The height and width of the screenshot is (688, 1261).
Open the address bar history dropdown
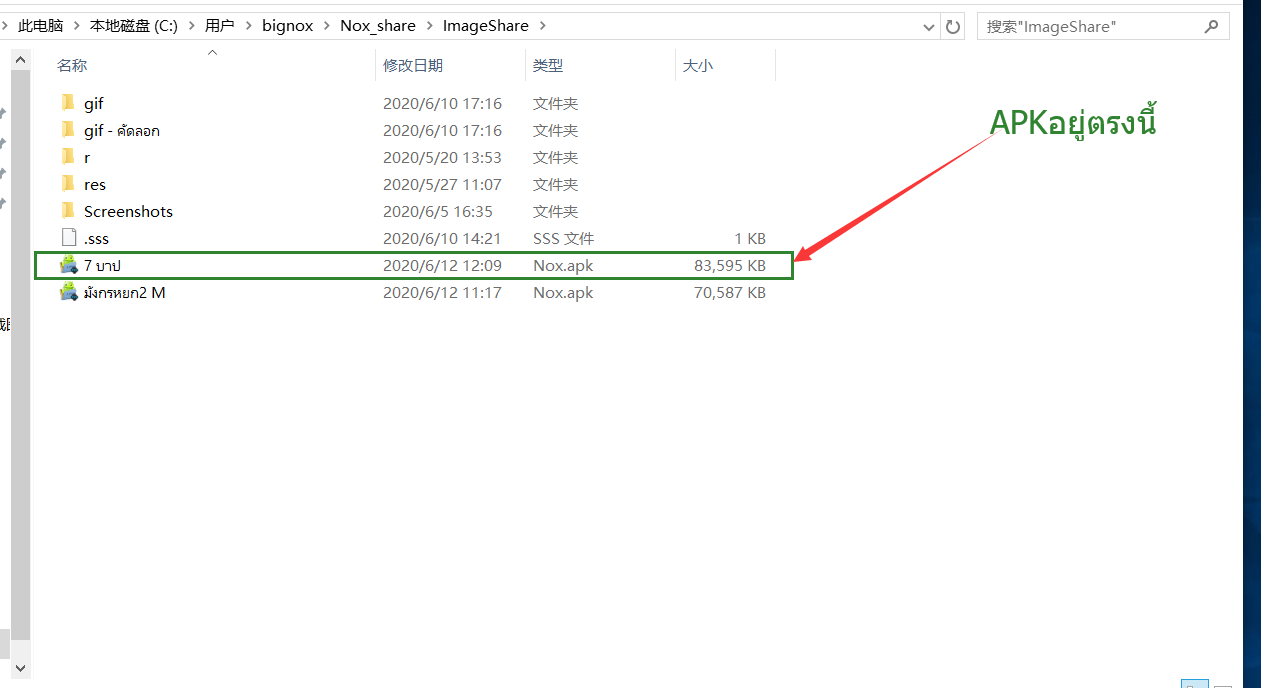click(x=929, y=26)
